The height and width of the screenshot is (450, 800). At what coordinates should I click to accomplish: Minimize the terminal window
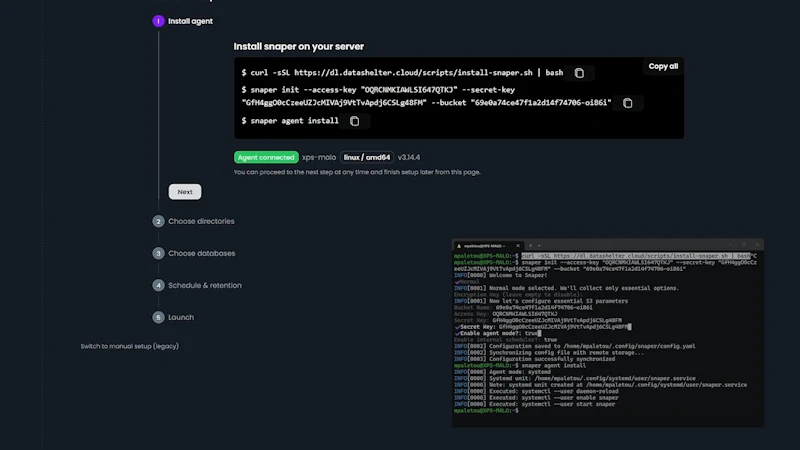(730, 245)
